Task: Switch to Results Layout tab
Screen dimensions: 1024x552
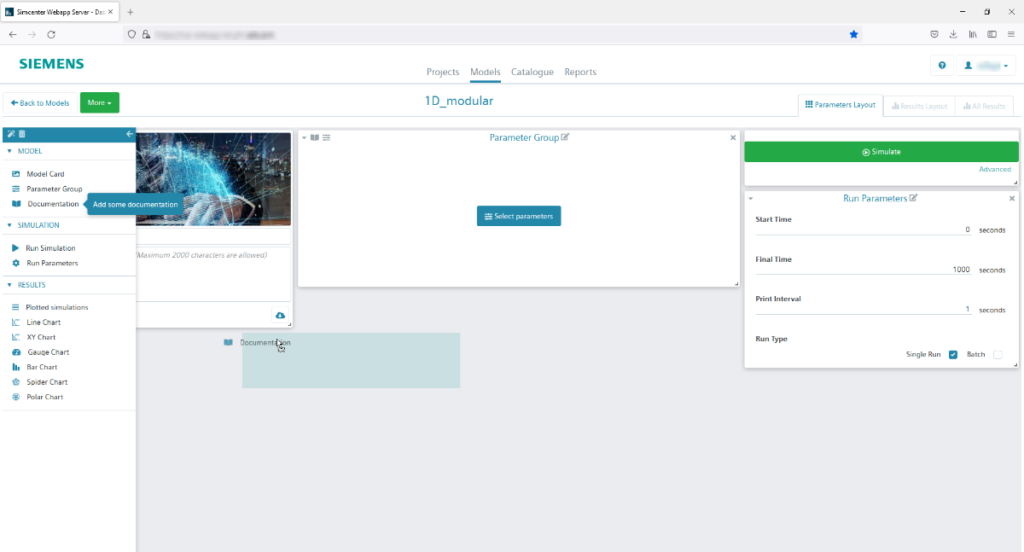Action: tap(920, 106)
